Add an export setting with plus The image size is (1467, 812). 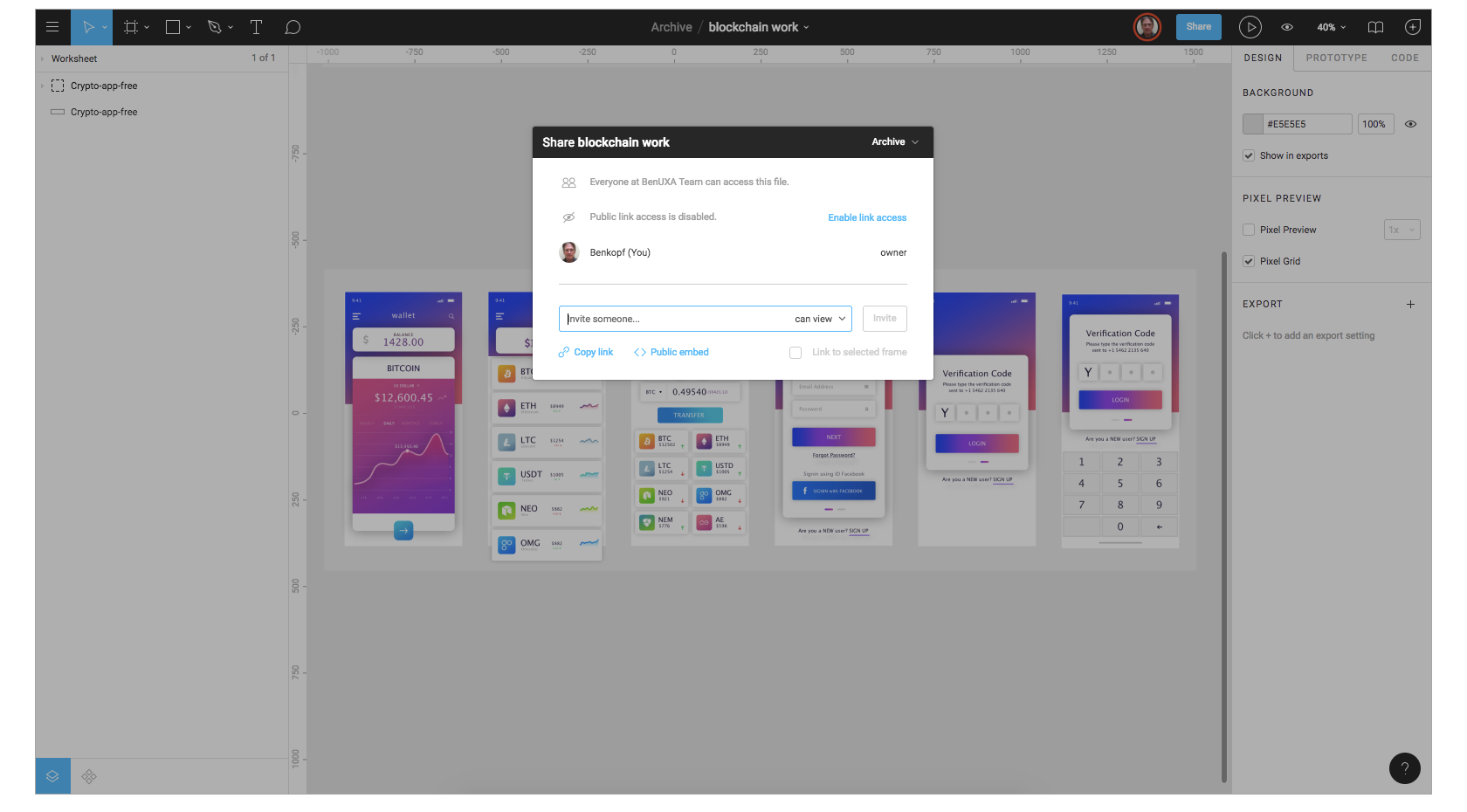[x=1410, y=304]
